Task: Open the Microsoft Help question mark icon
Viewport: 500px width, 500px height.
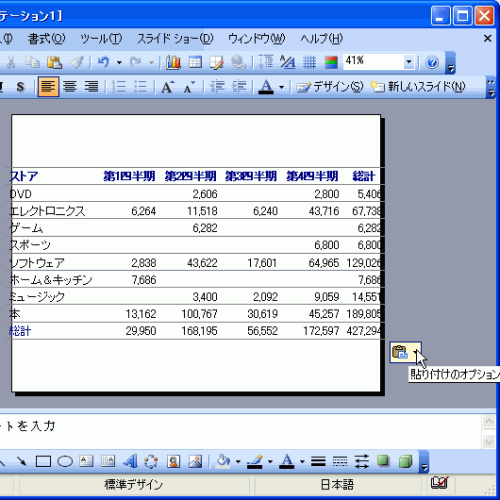Action: tap(432, 62)
